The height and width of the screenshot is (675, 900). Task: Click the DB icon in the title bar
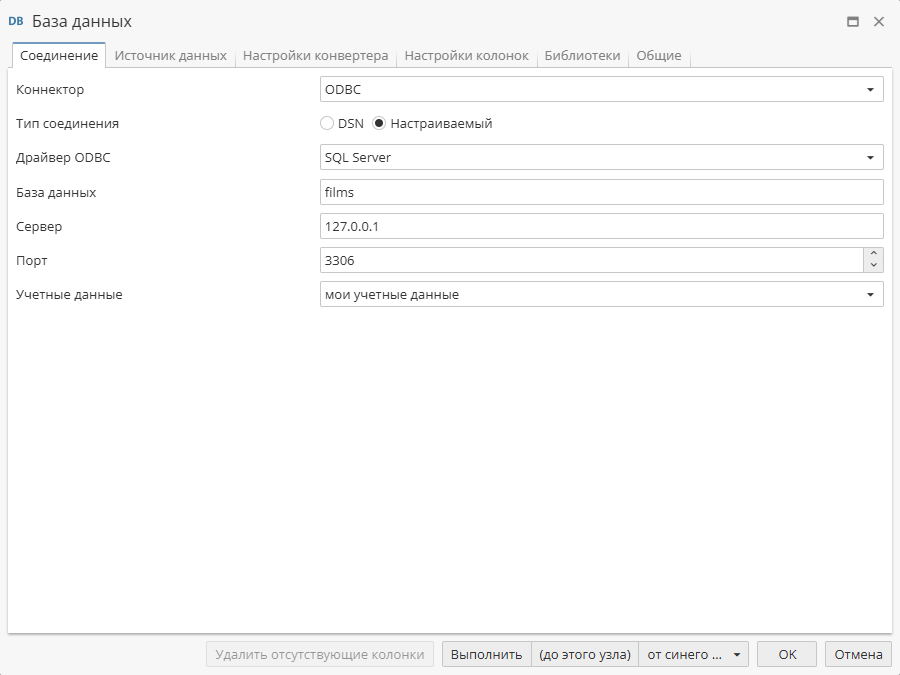(x=17, y=20)
